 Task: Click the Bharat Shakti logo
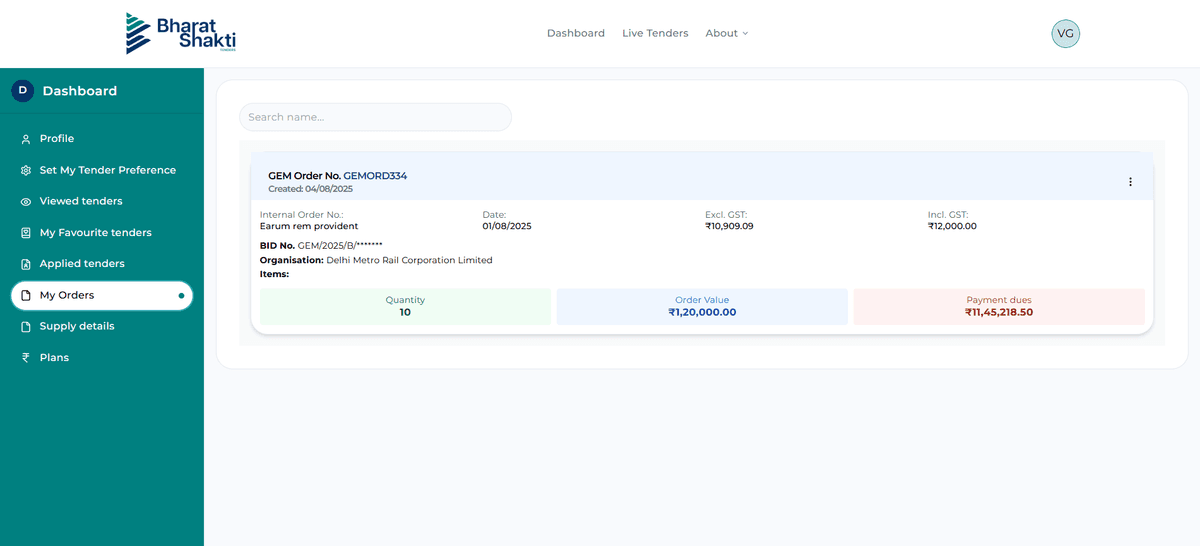tap(181, 33)
